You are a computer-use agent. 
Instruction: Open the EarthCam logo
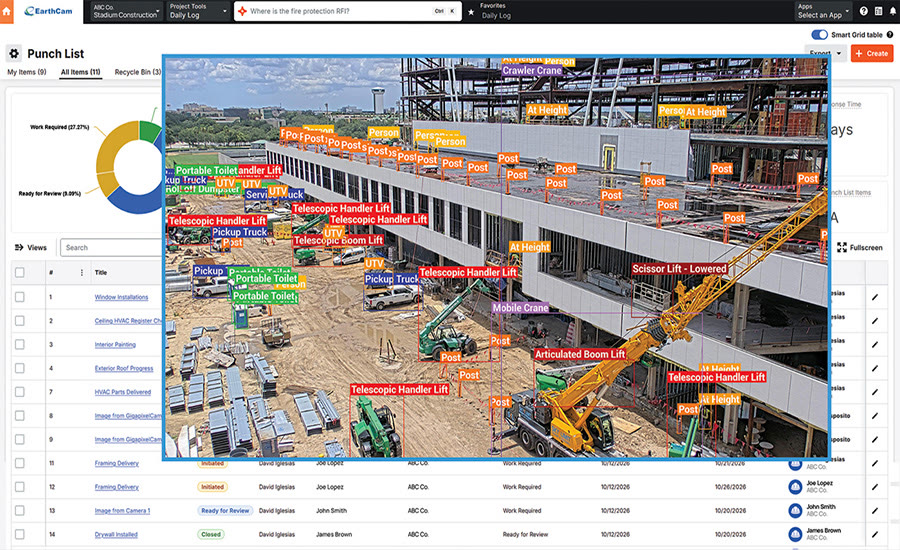click(48, 11)
